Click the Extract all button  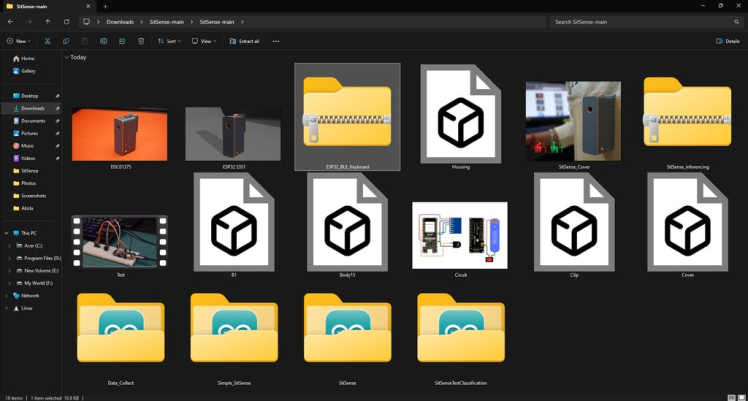[244, 41]
